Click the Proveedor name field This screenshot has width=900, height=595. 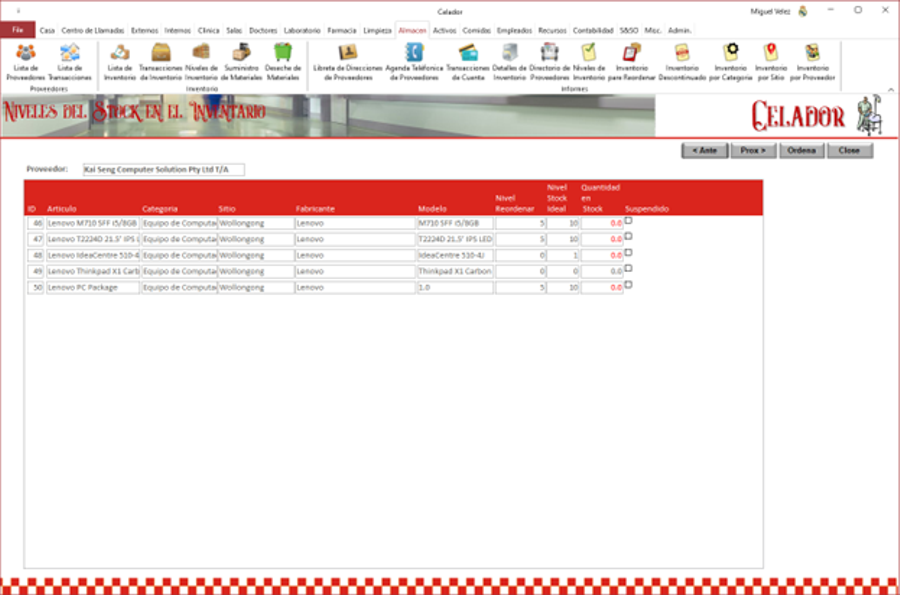coord(162,170)
